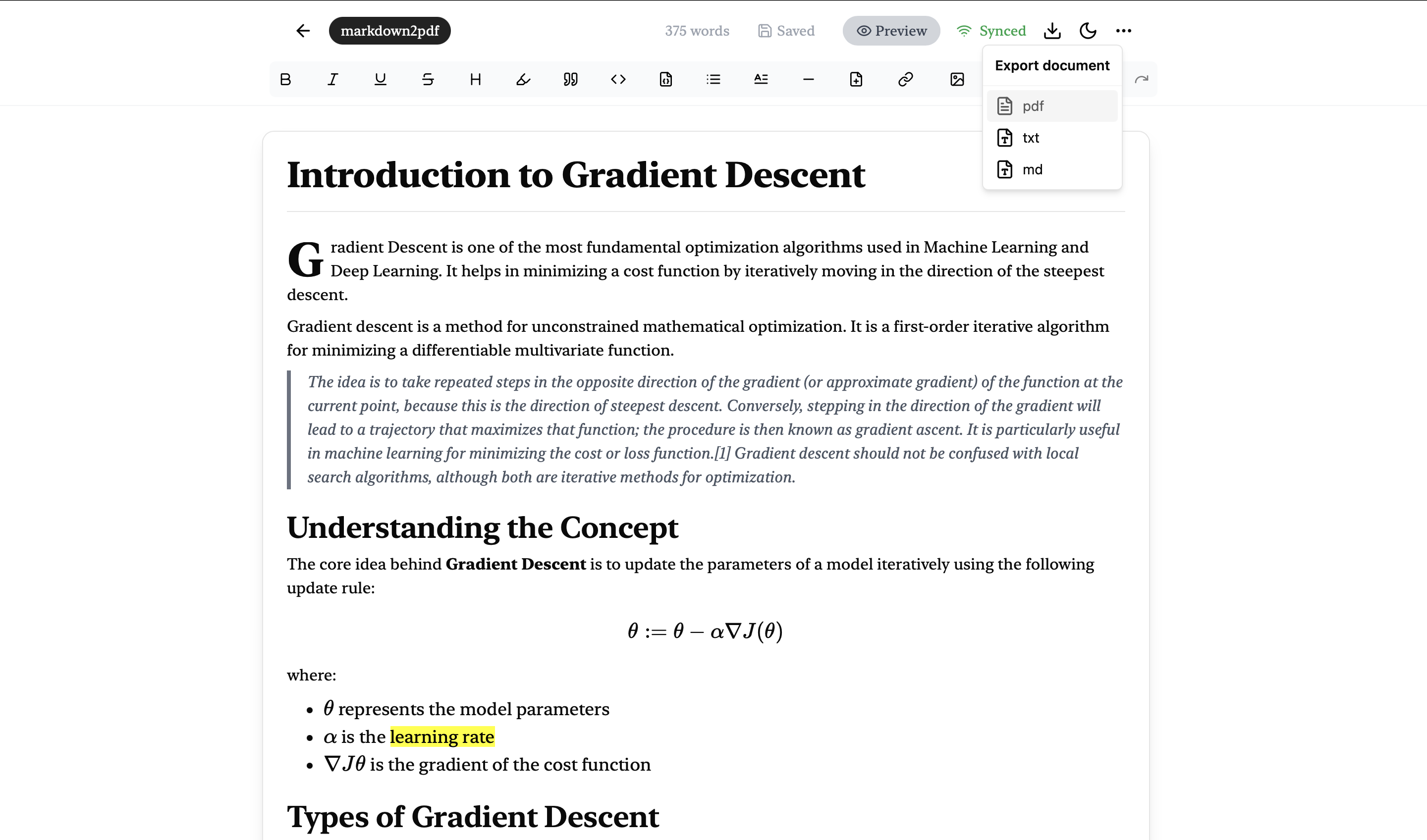Insert a hyperlink
This screenshot has width=1427, height=840.
coord(905,79)
